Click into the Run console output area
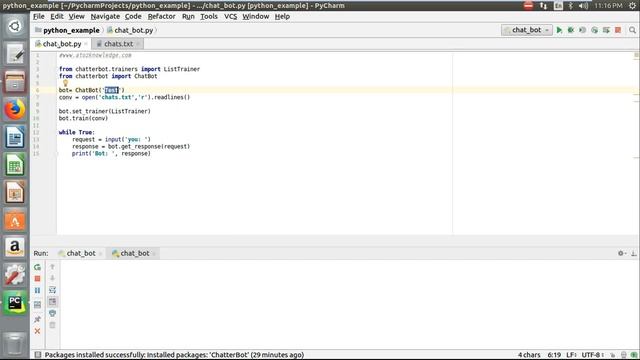Image resolution: width=640 pixels, height=360 pixels. [x=349, y=304]
